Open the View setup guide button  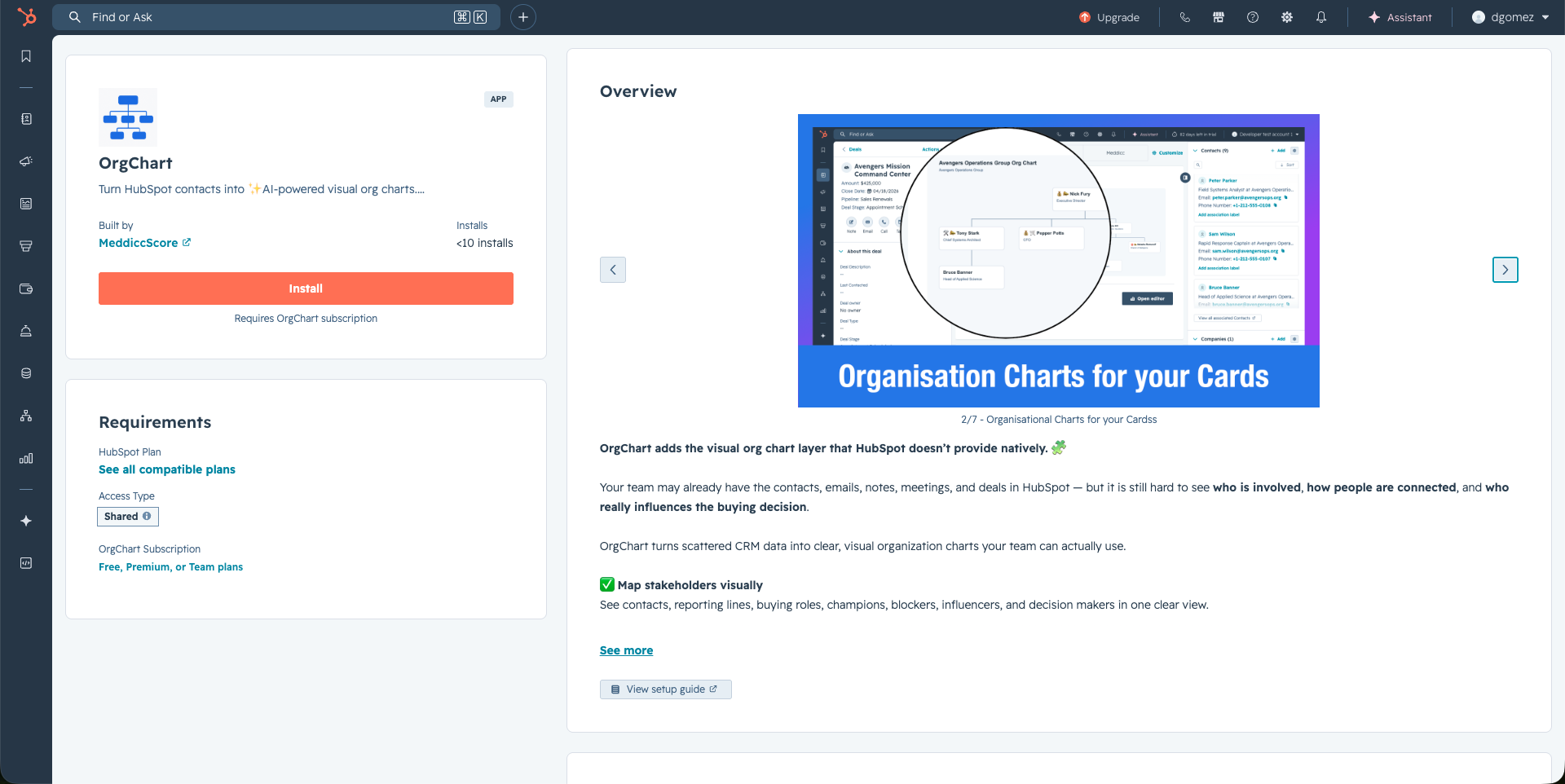point(666,689)
